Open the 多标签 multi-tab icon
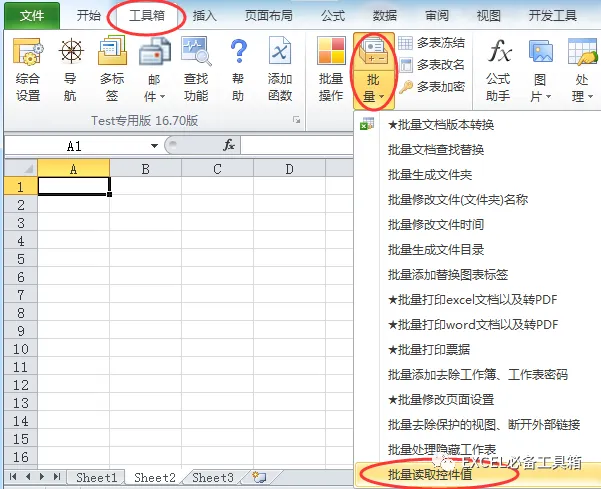The height and width of the screenshot is (489, 601). [x=112, y=50]
